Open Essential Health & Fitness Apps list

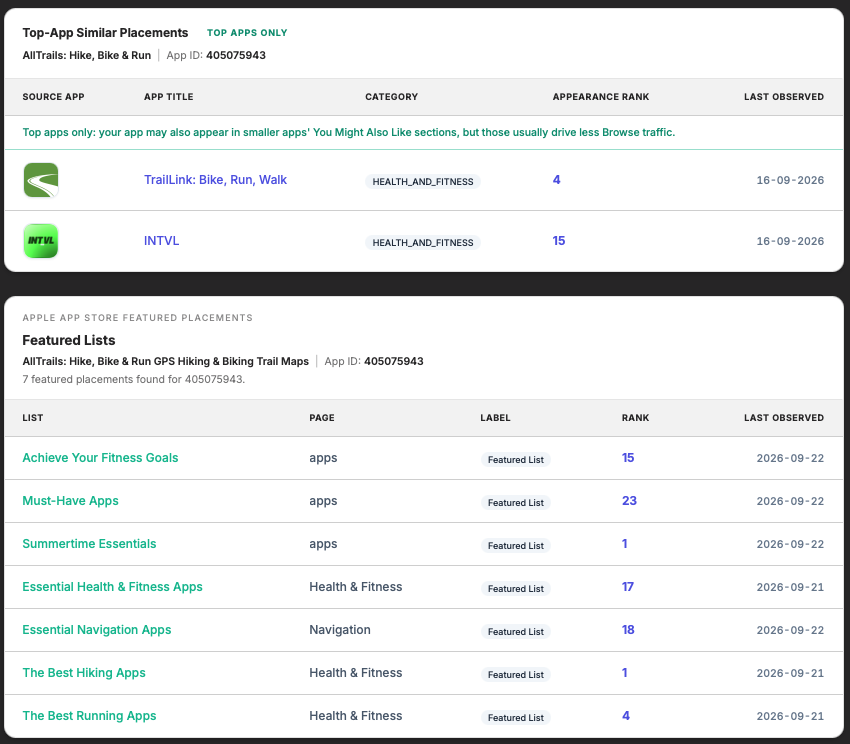coord(112,587)
